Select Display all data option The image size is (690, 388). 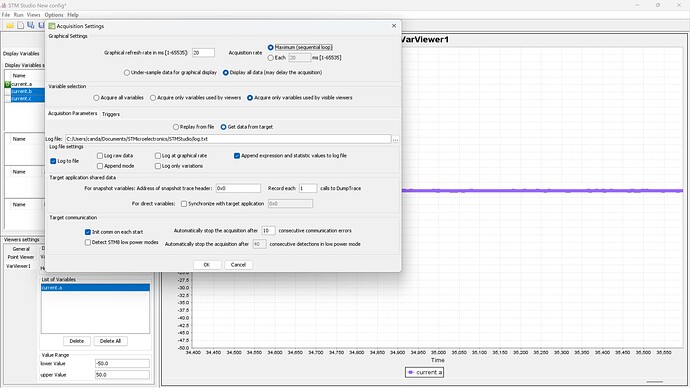(226, 73)
